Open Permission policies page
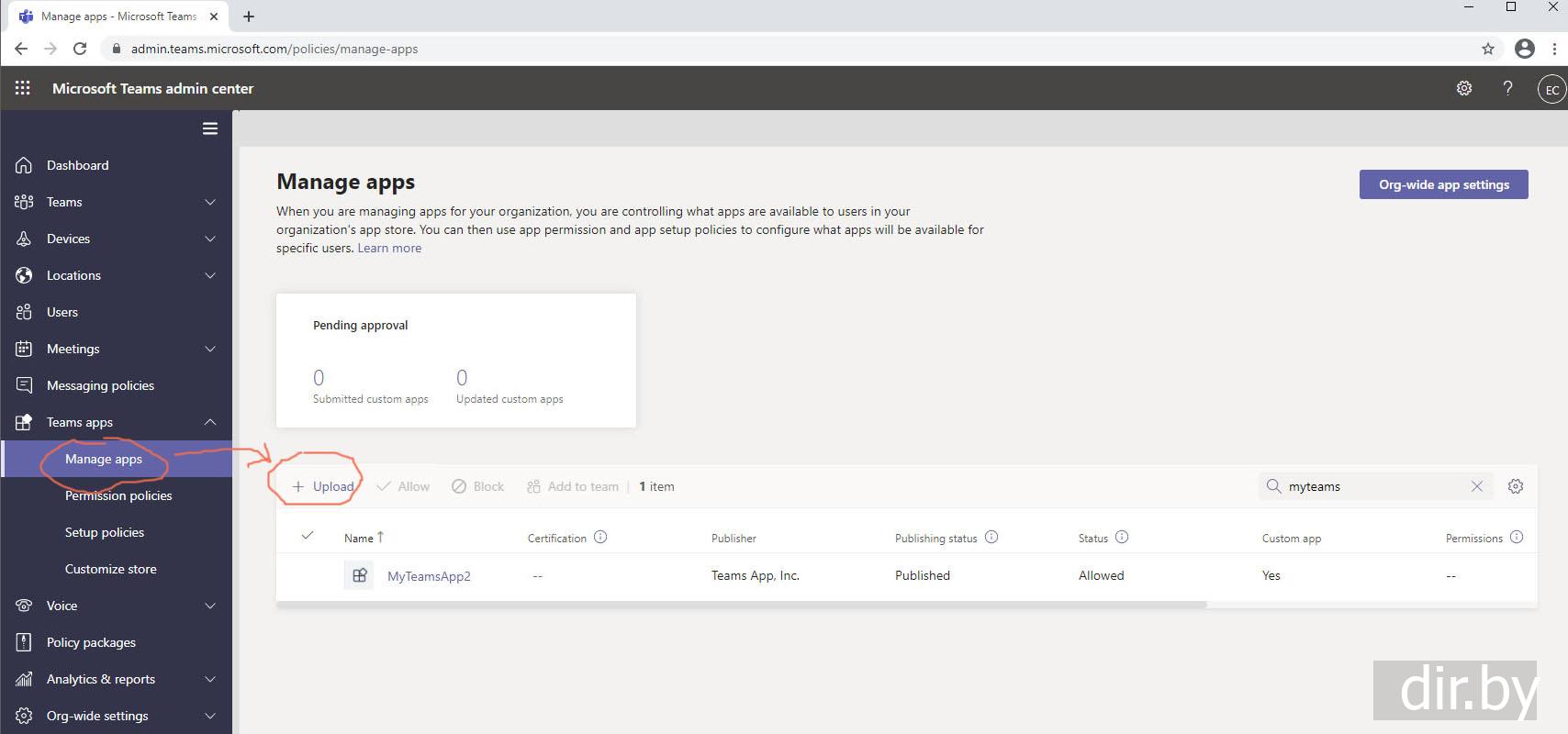 pos(118,495)
